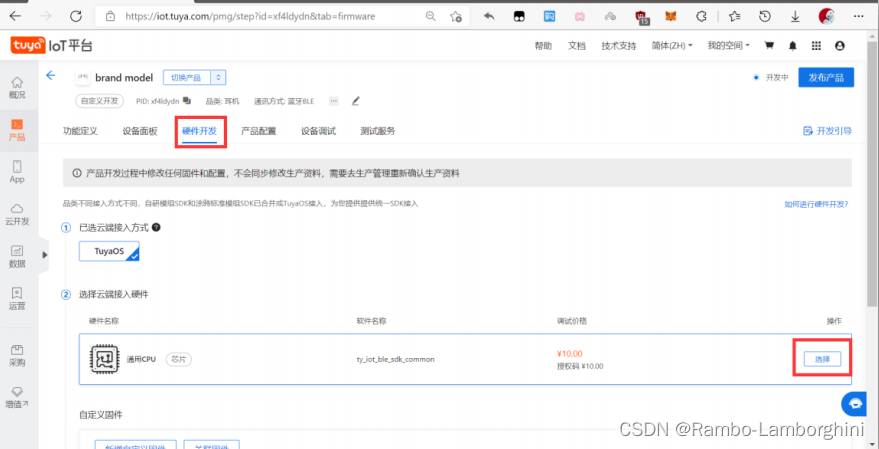This screenshot has width=879, height=449.
Task: Open 云开发 cloud development in the sidebar
Action: click(17, 215)
